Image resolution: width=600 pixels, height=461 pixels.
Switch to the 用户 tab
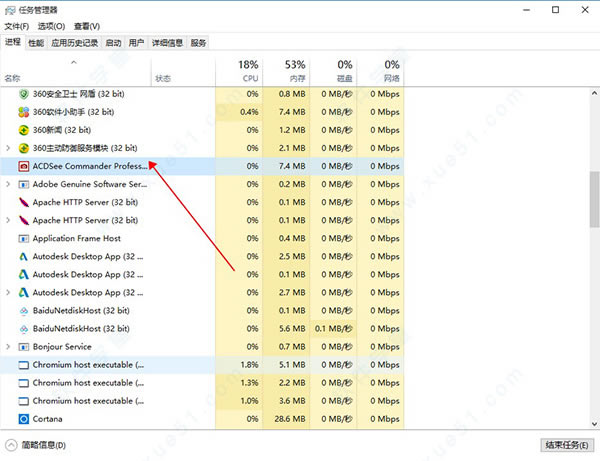(x=137, y=43)
